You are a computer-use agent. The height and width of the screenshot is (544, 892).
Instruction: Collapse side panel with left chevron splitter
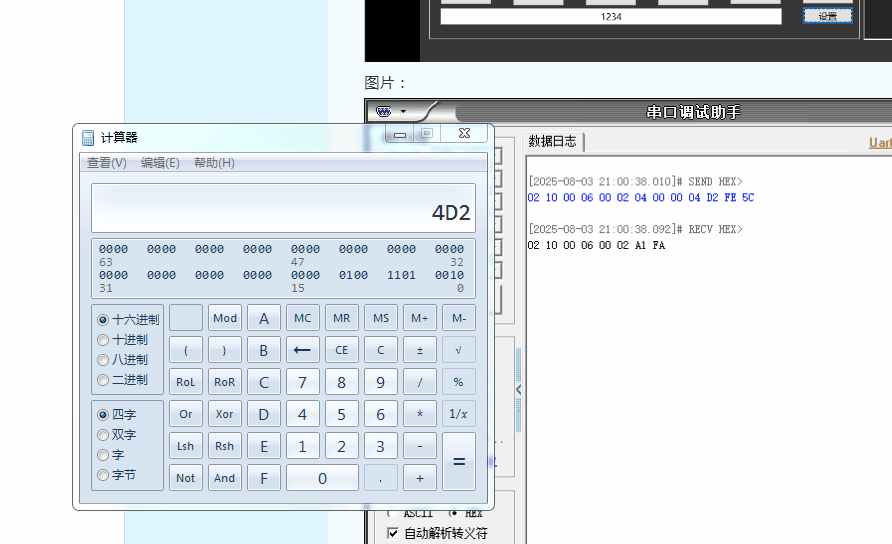coord(518,389)
